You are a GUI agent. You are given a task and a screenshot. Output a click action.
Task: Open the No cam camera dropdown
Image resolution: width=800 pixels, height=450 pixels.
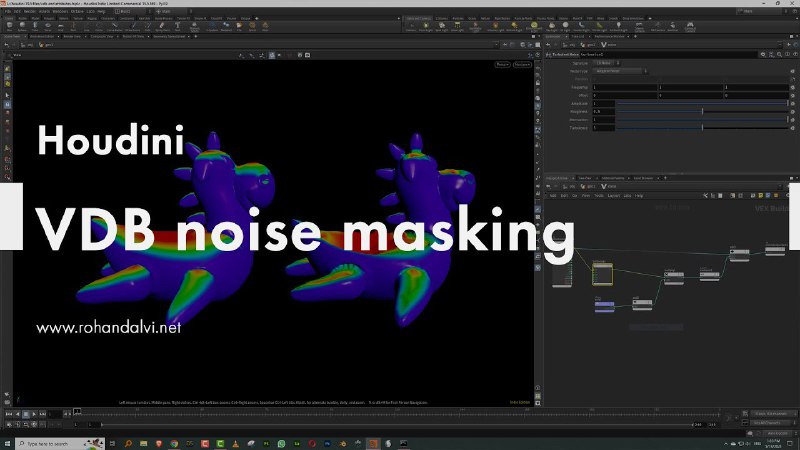point(522,65)
